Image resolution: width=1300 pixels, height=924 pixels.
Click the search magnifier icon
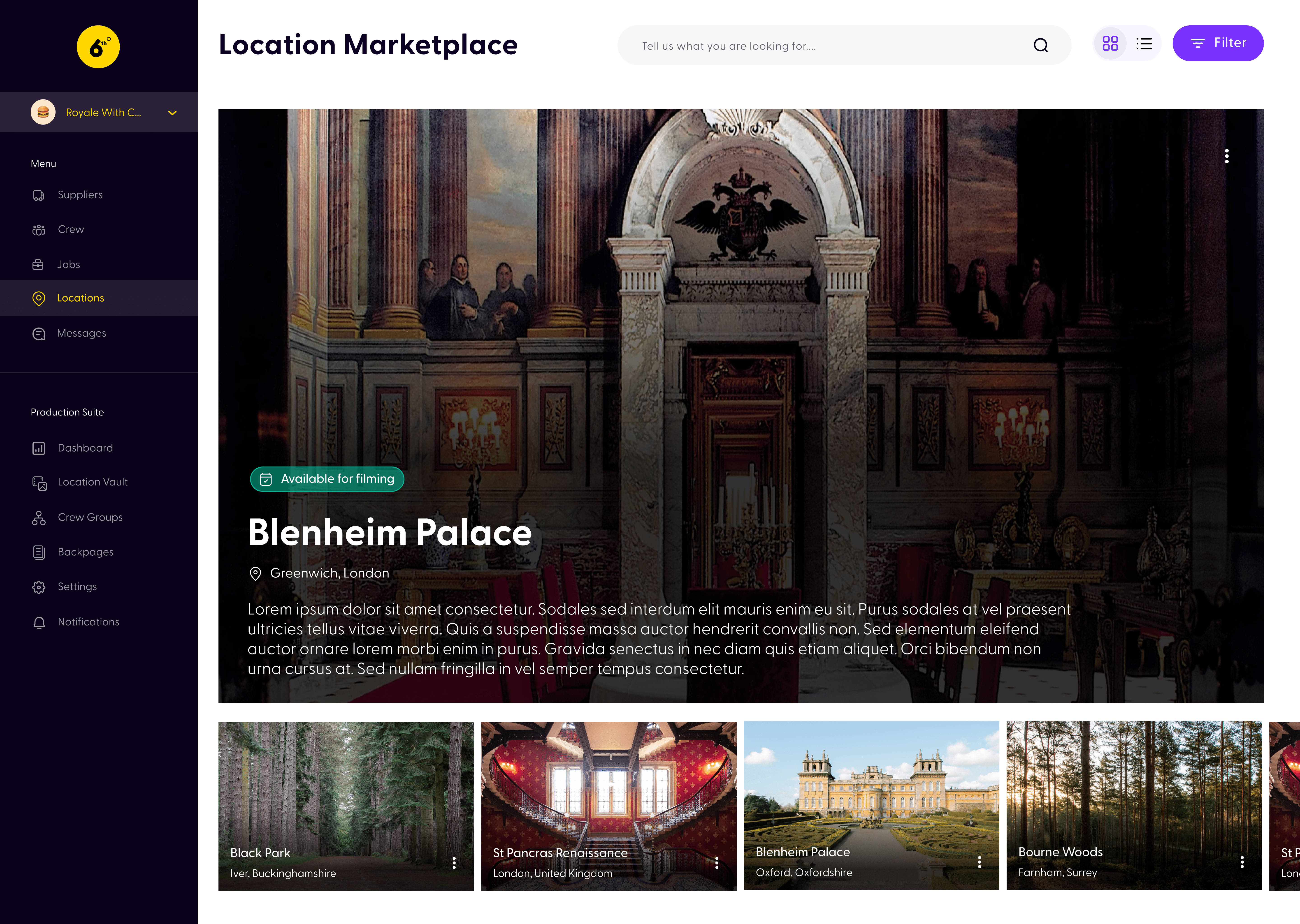coord(1040,45)
